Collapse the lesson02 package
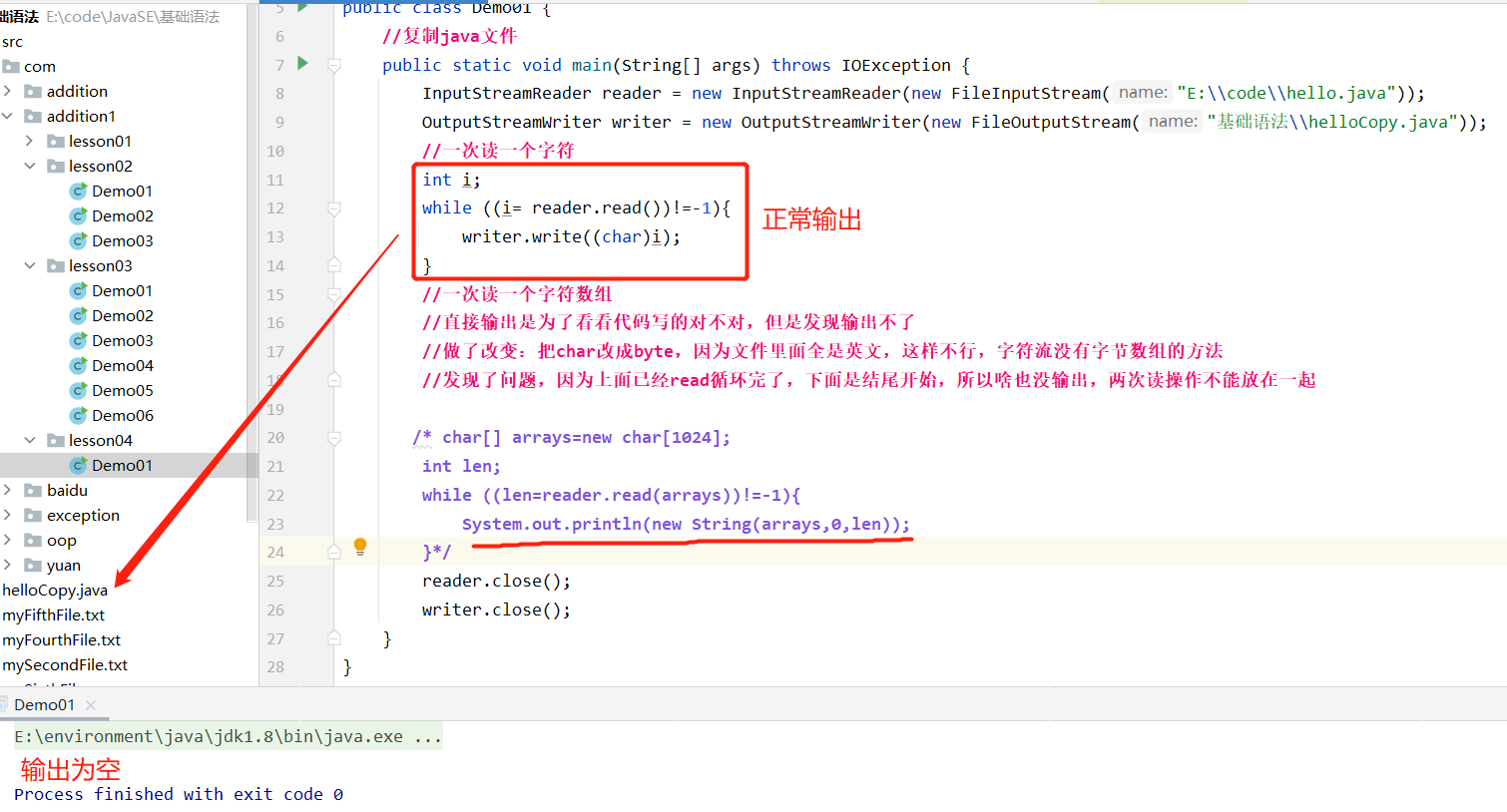 tap(30, 166)
